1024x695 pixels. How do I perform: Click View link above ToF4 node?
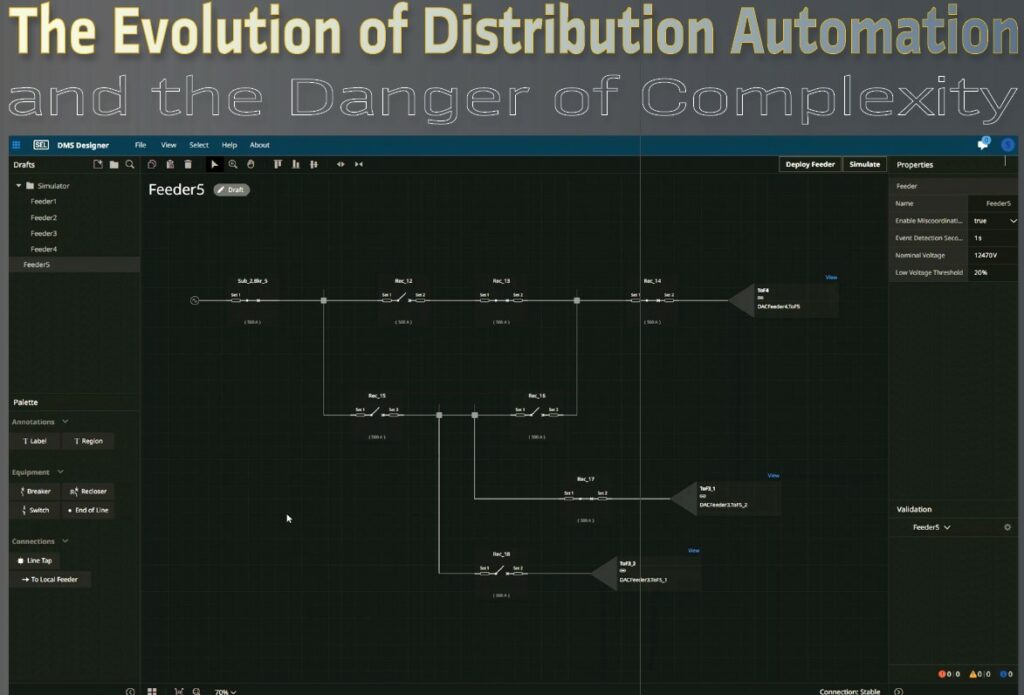(831, 277)
